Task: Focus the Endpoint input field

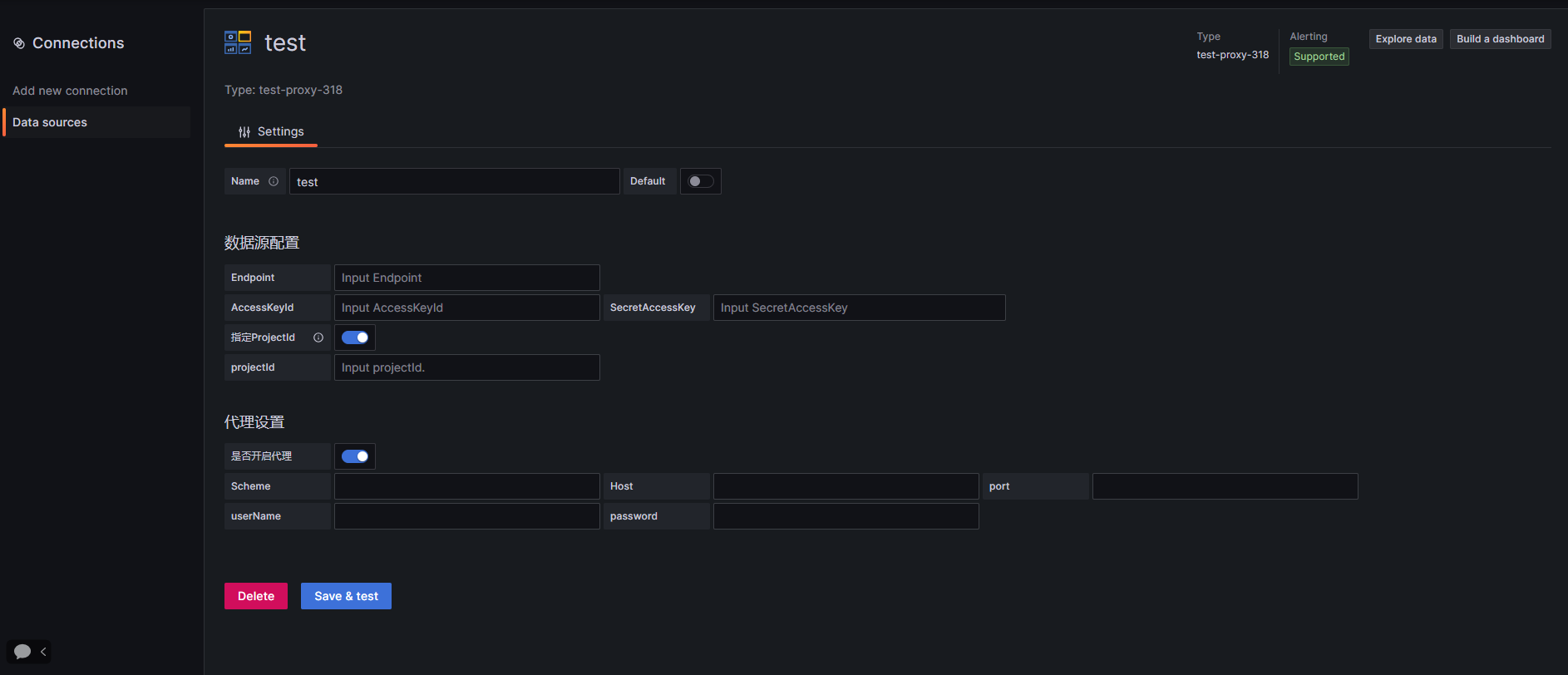Action: click(467, 278)
